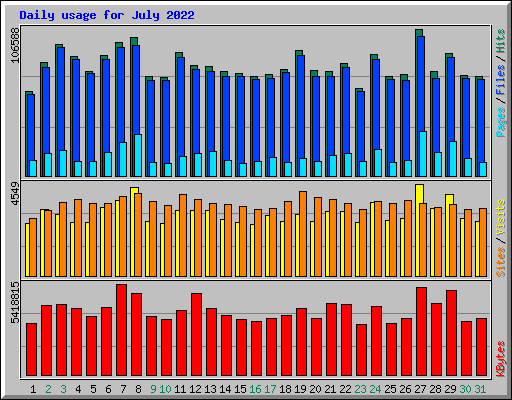Click the 'Daily usage for July 2022' title
Image resolution: width=512 pixels, height=400 pixels.
click(x=107, y=15)
